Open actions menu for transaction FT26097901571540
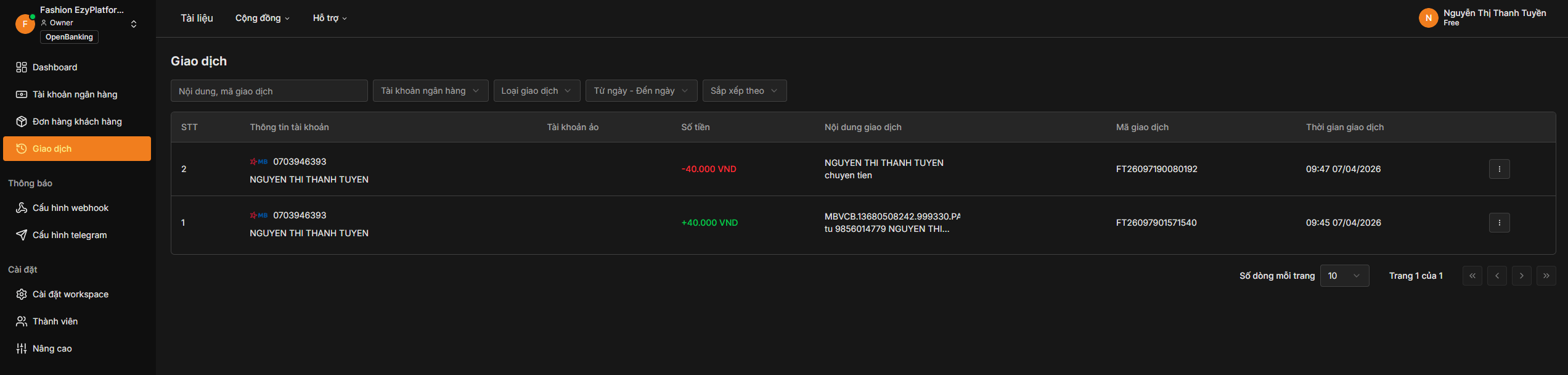The height and width of the screenshot is (375, 1568). pos(1499,223)
